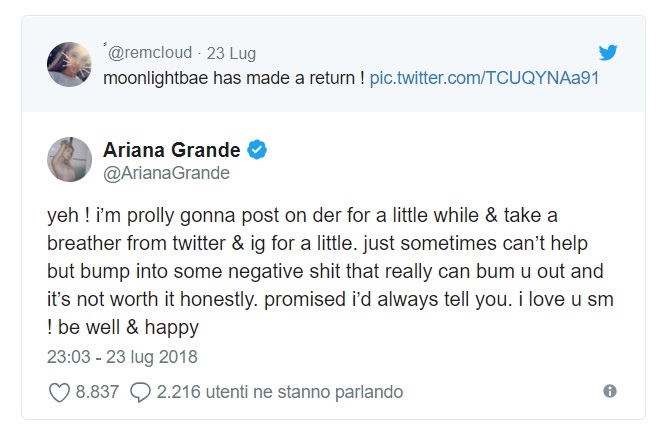
Task: Open the pic.twitter.com/TCUQYNAa91 link
Action: pos(483,78)
